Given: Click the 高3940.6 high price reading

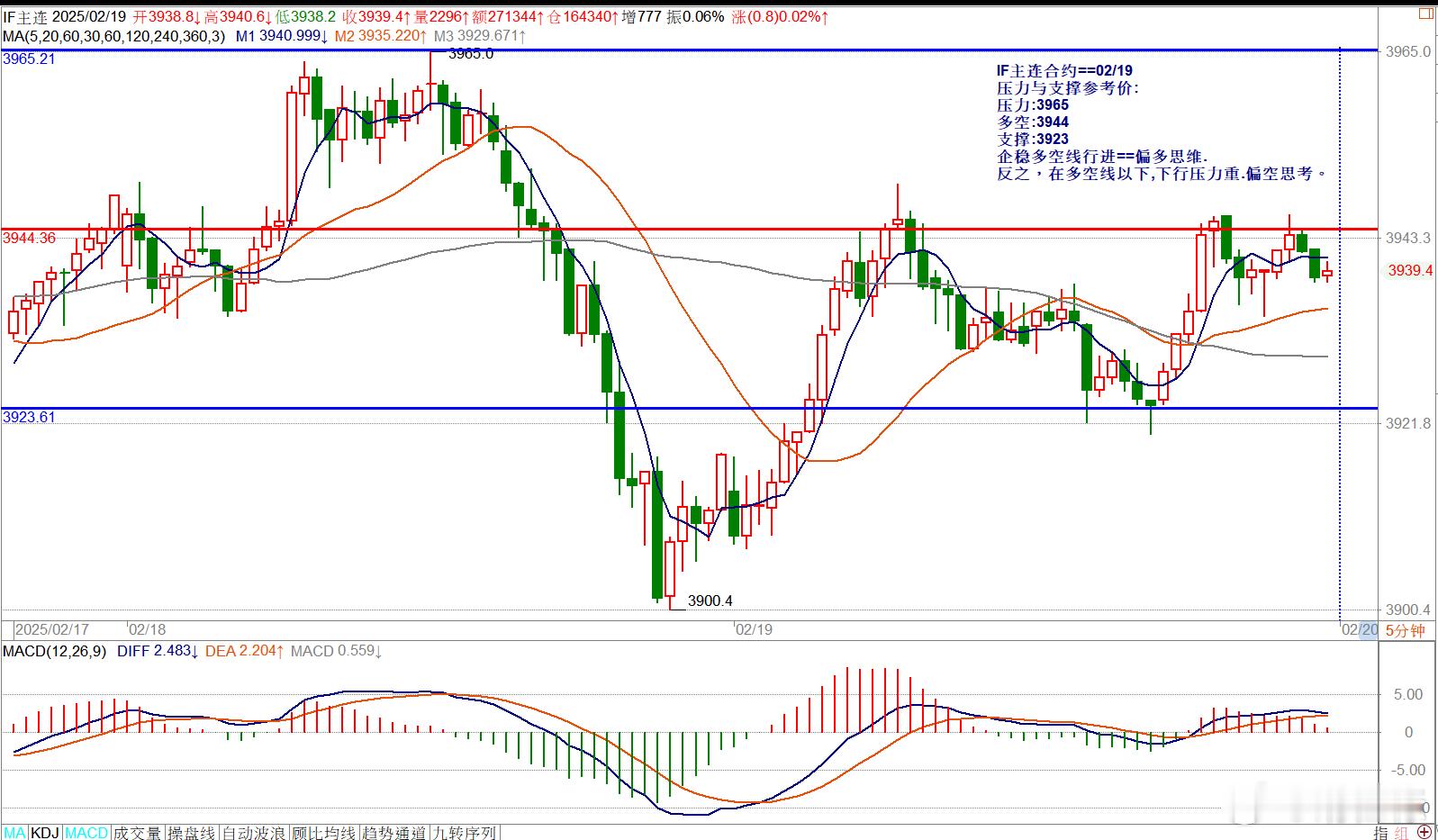Looking at the screenshot, I should [239, 17].
